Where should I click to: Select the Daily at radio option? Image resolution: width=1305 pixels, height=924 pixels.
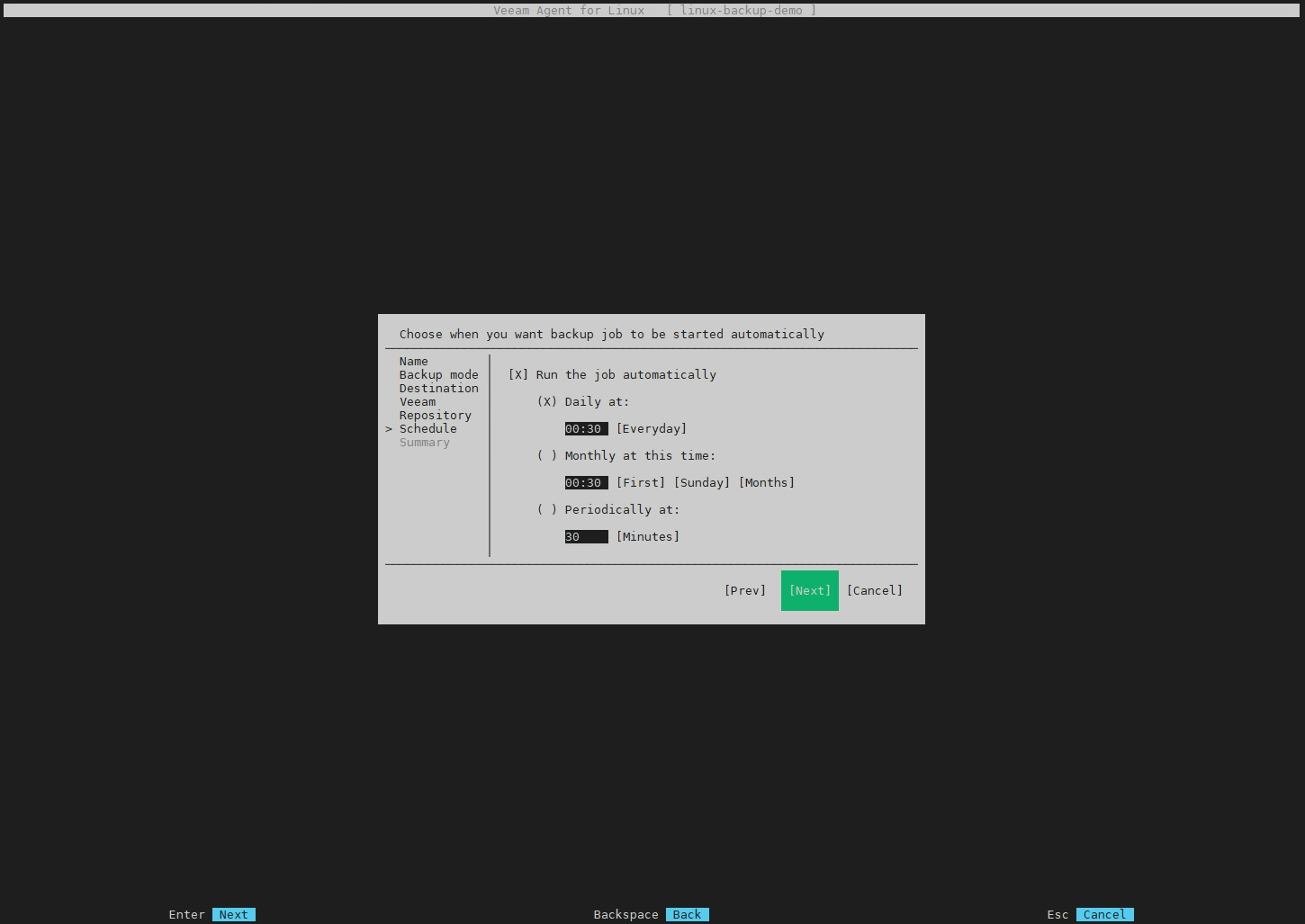(547, 402)
